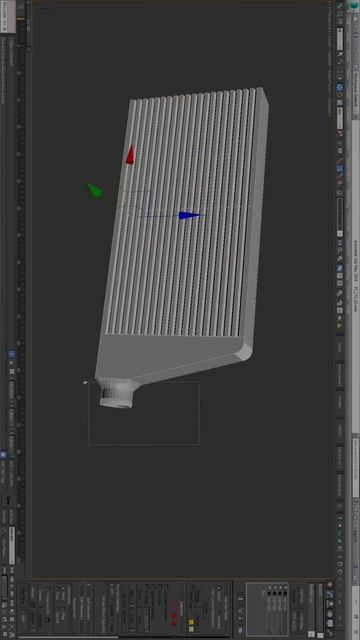Toggle the blue highlighted Isolate Selection status icon
The width and height of the screenshot is (360, 640).
12,353
